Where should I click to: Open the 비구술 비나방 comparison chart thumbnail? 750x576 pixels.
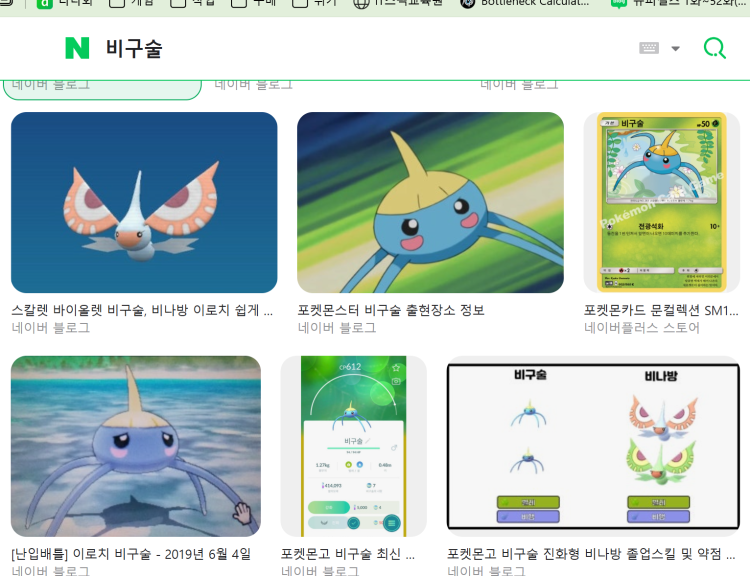(593, 446)
